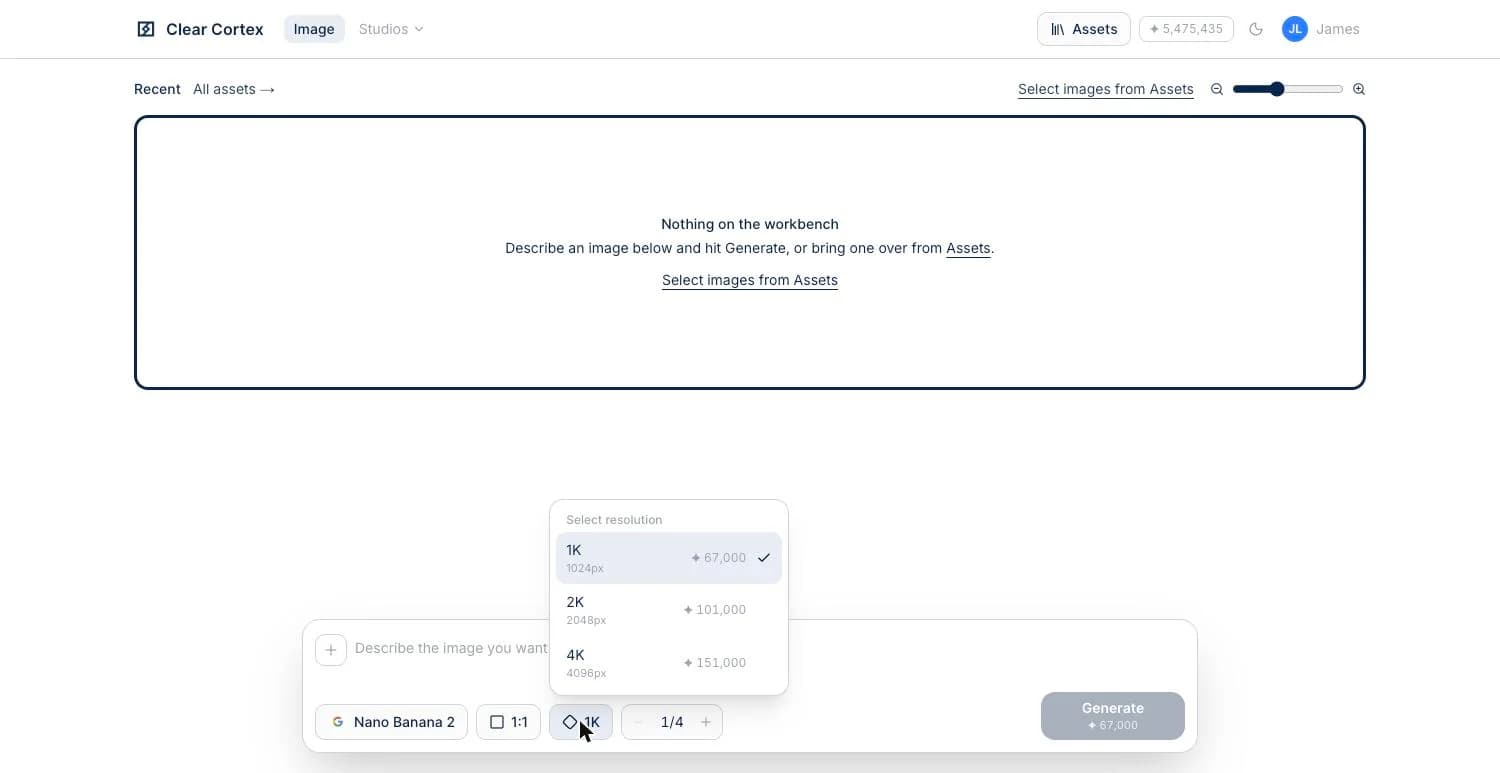Click the Clear Cortex logo icon

[146, 29]
